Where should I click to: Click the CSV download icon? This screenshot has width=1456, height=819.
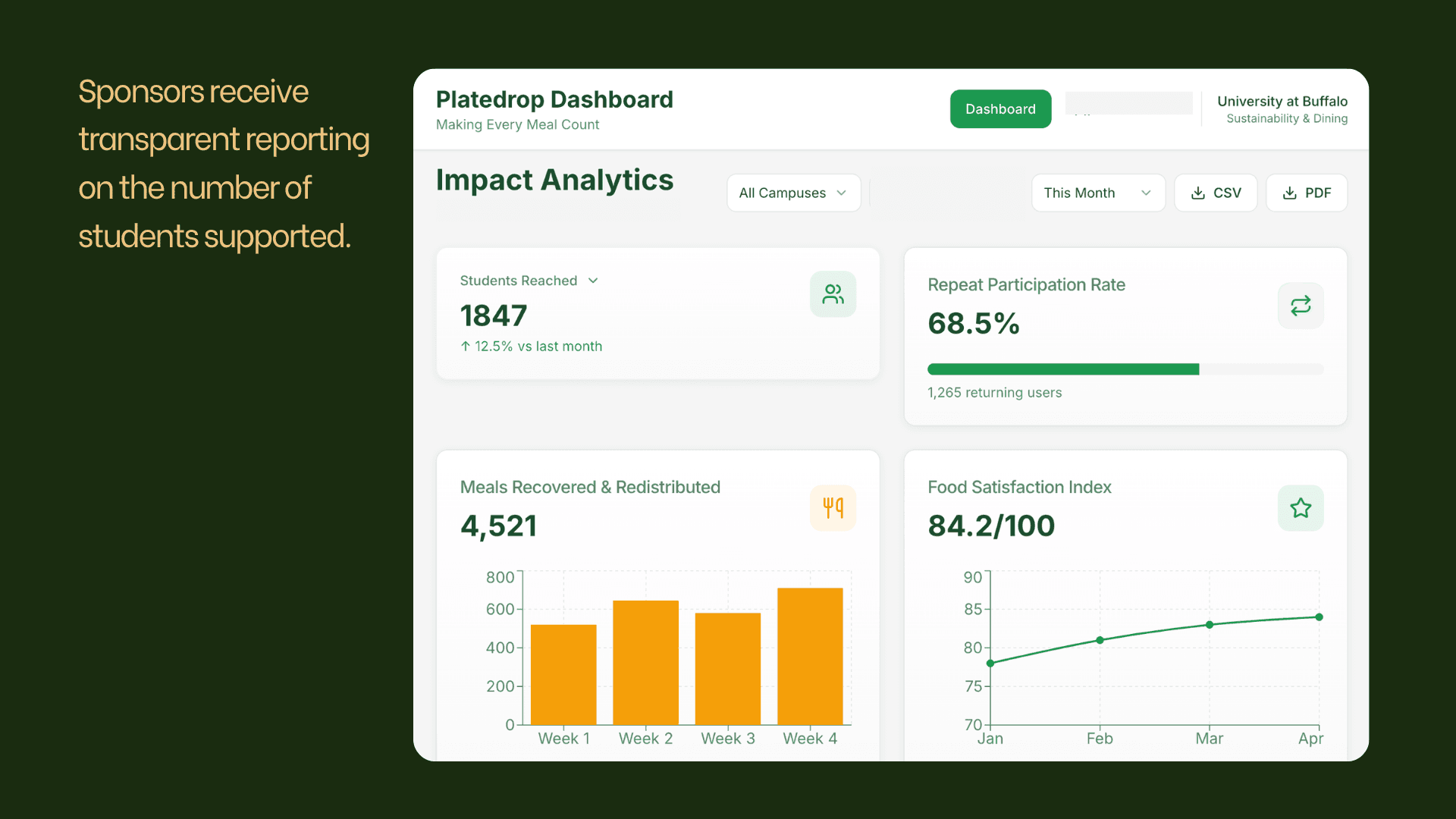coord(1198,193)
